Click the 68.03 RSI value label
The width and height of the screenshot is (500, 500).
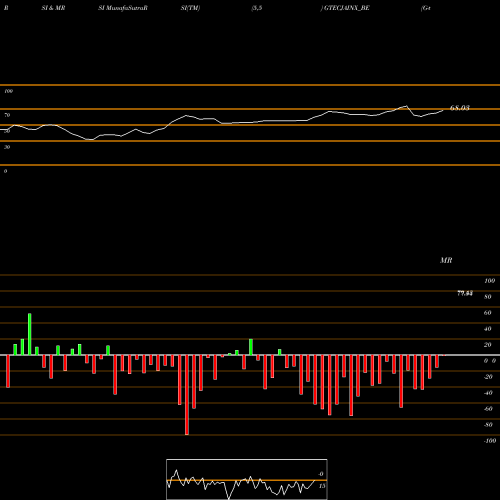tap(460, 108)
